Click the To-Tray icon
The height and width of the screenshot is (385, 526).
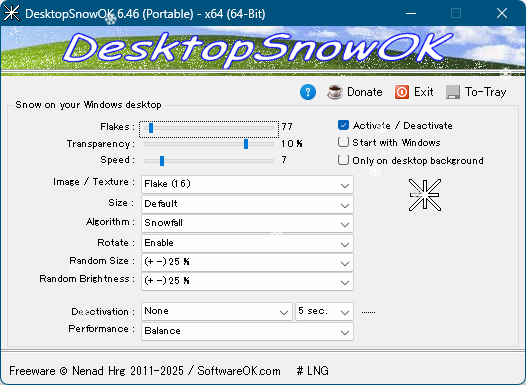[453, 92]
